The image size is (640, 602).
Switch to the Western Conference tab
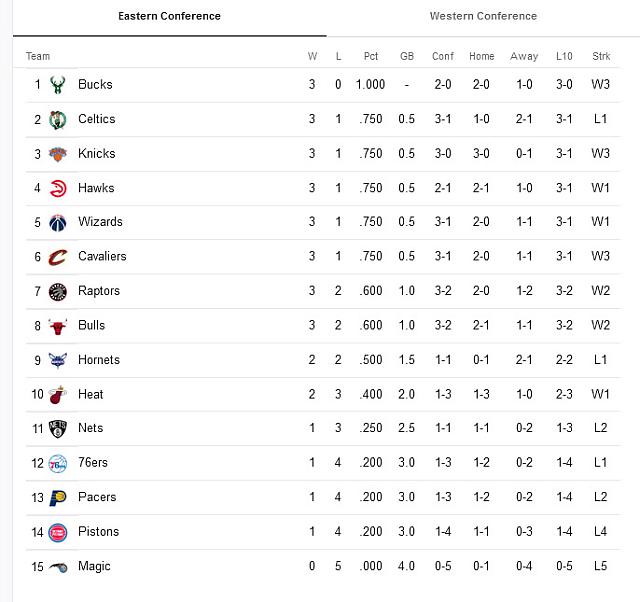pos(483,16)
